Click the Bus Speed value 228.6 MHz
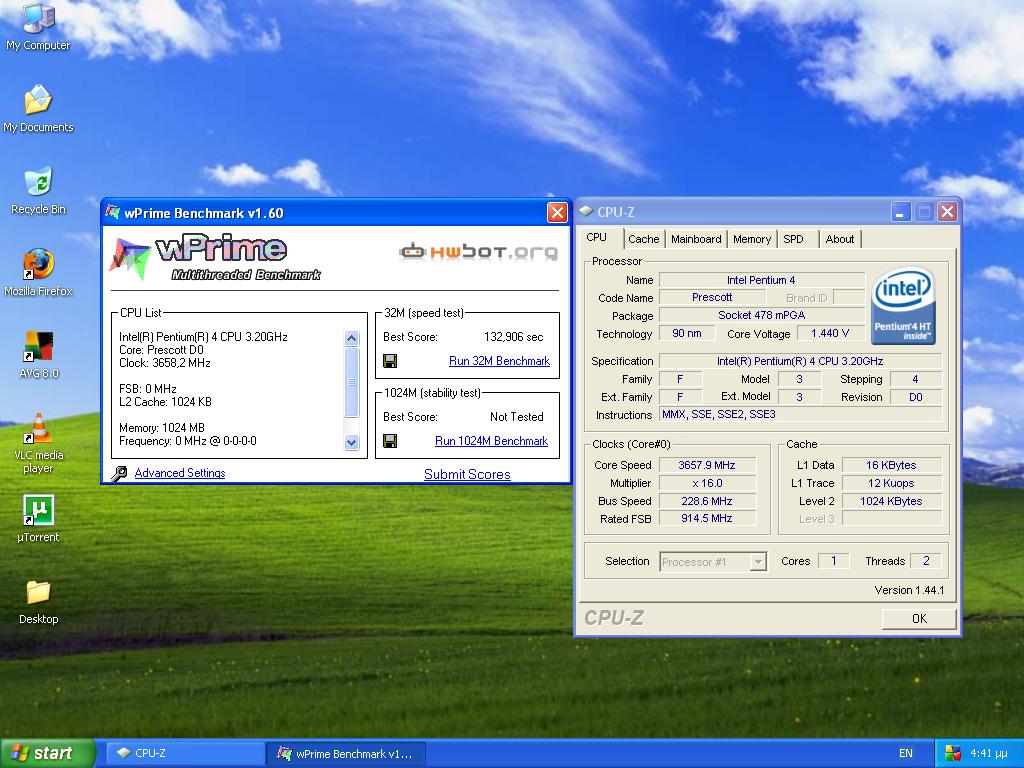Image resolution: width=1024 pixels, height=768 pixels. click(x=707, y=501)
